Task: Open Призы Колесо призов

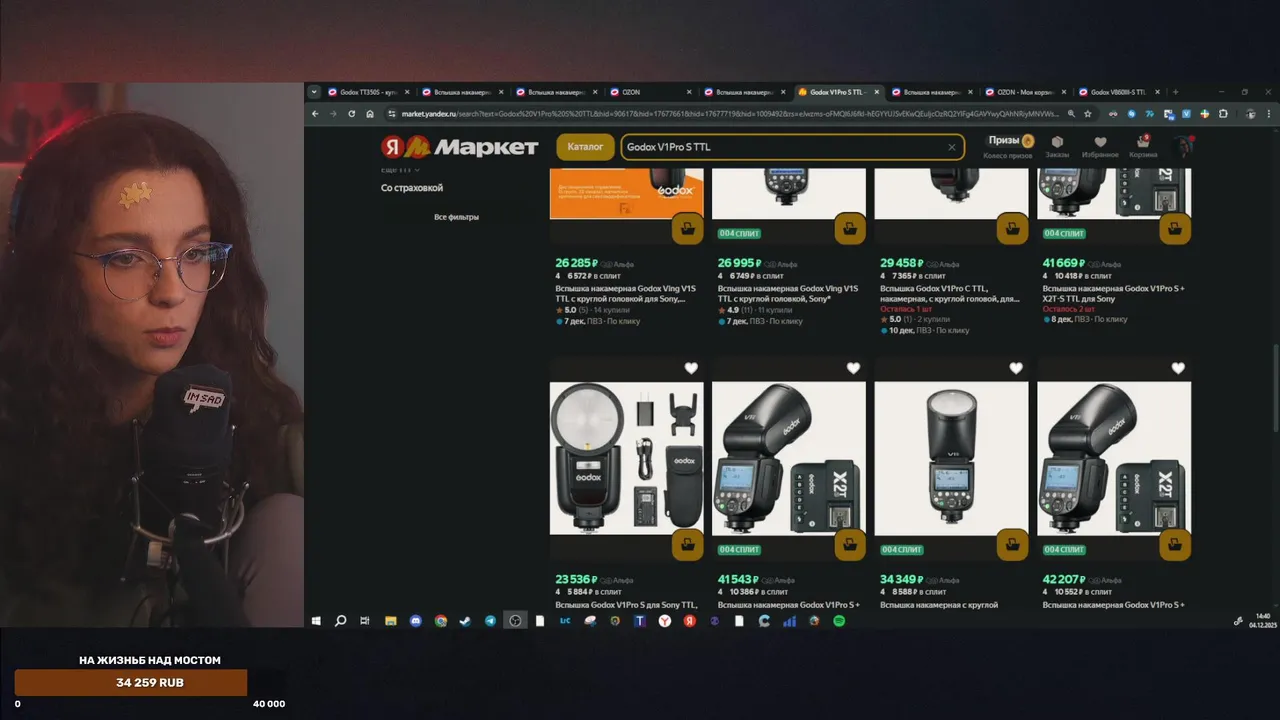Action: [x=1008, y=146]
